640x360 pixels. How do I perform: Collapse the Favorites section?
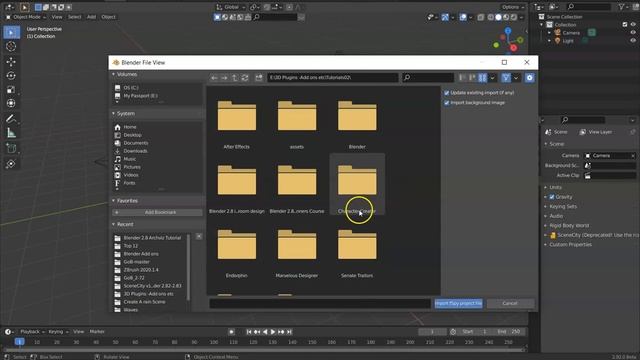click(x=113, y=201)
